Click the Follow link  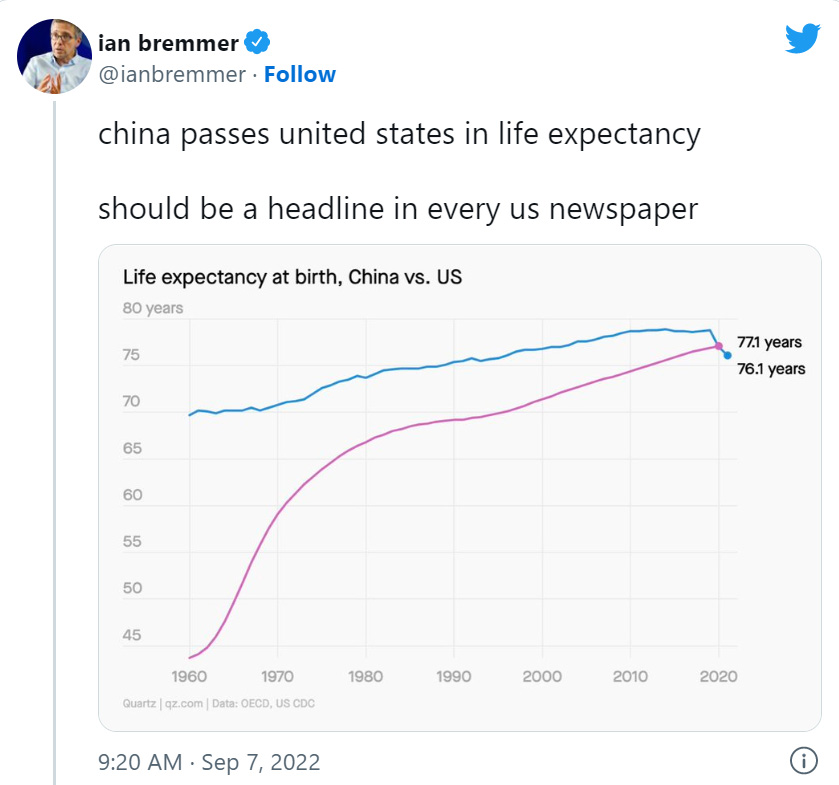click(x=300, y=75)
